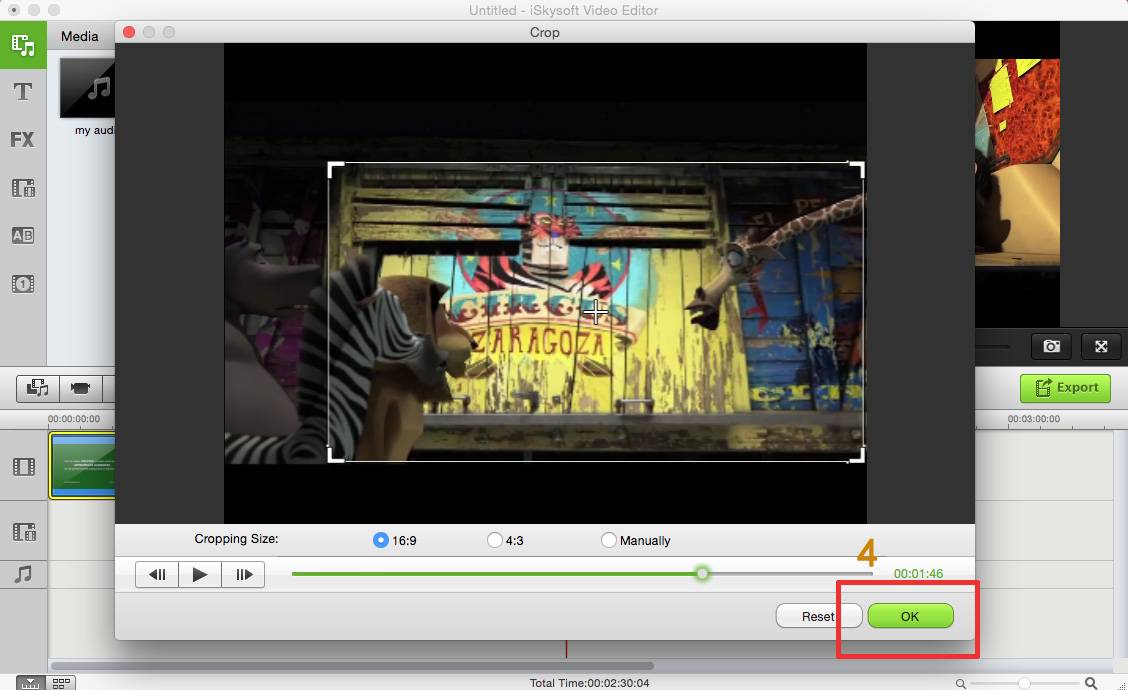Viewport: 1128px width, 690px height.
Task: Enter fullscreen preview mode
Action: (1101, 346)
